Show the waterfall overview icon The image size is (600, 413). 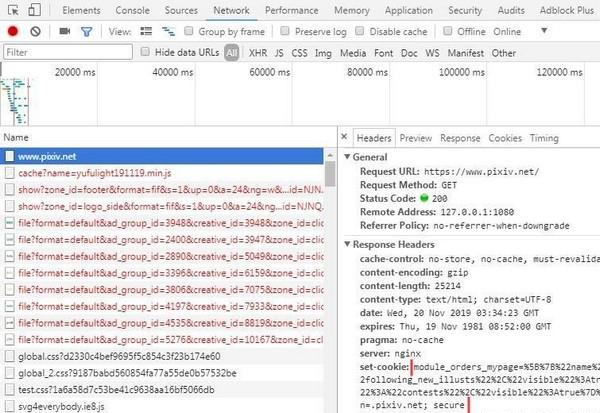[168, 31]
